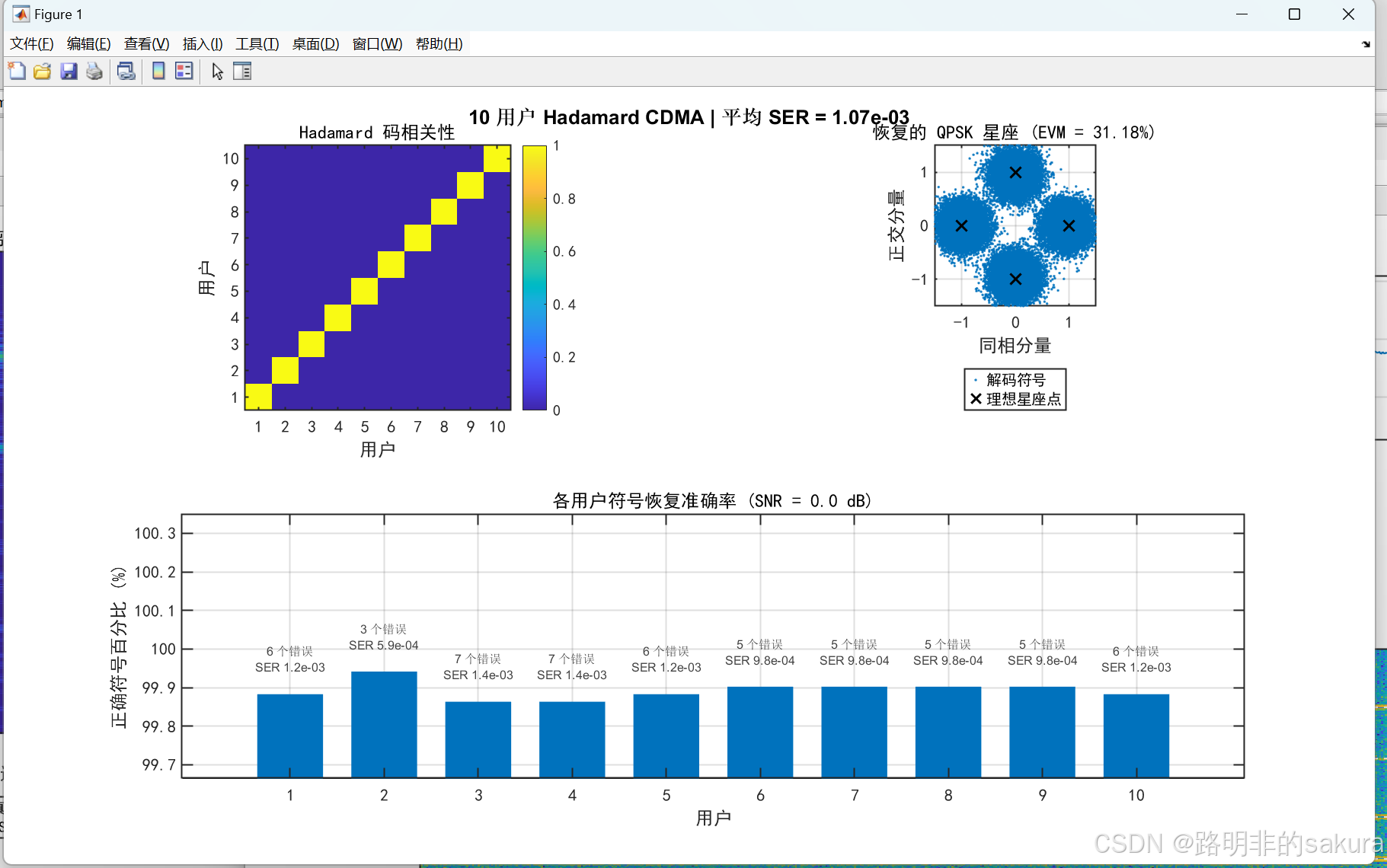Click the '3 个错误' annotation
The image size is (1387, 868).
384,629
